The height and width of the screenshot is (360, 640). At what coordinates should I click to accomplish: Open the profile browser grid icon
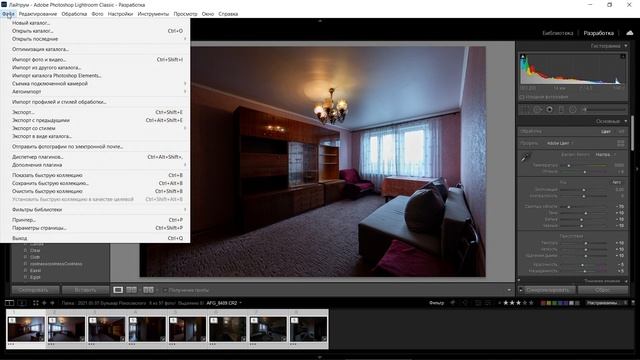point(620,143)
